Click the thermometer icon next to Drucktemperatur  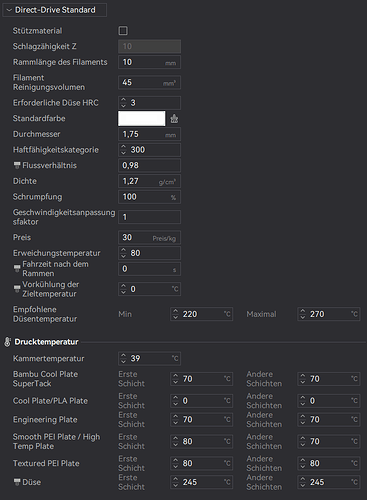[x=7, y=342]
